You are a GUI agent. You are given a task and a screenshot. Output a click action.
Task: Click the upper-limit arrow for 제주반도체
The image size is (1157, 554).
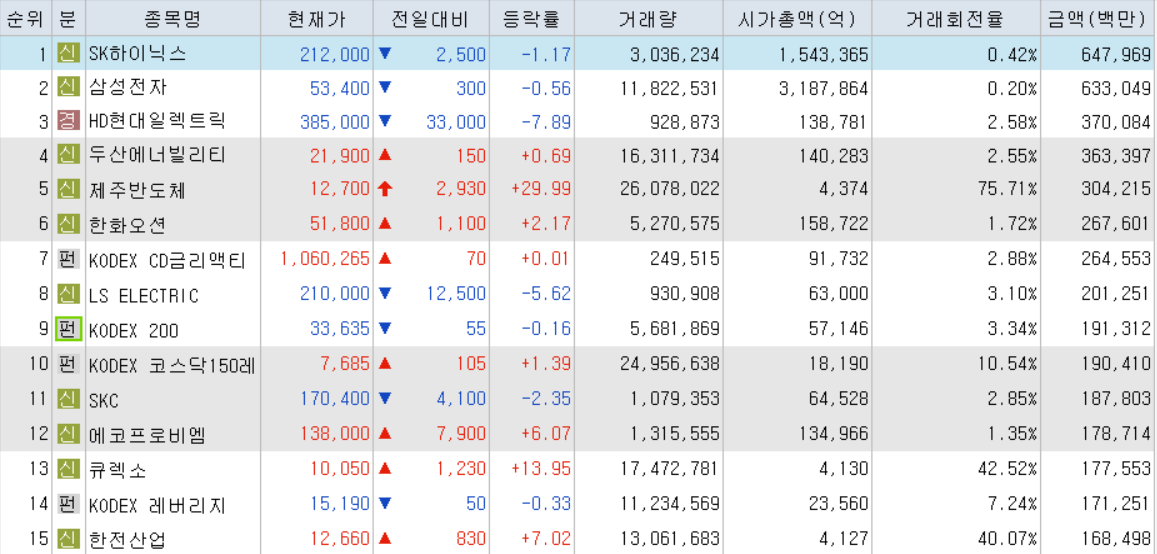tap(384, 190)
